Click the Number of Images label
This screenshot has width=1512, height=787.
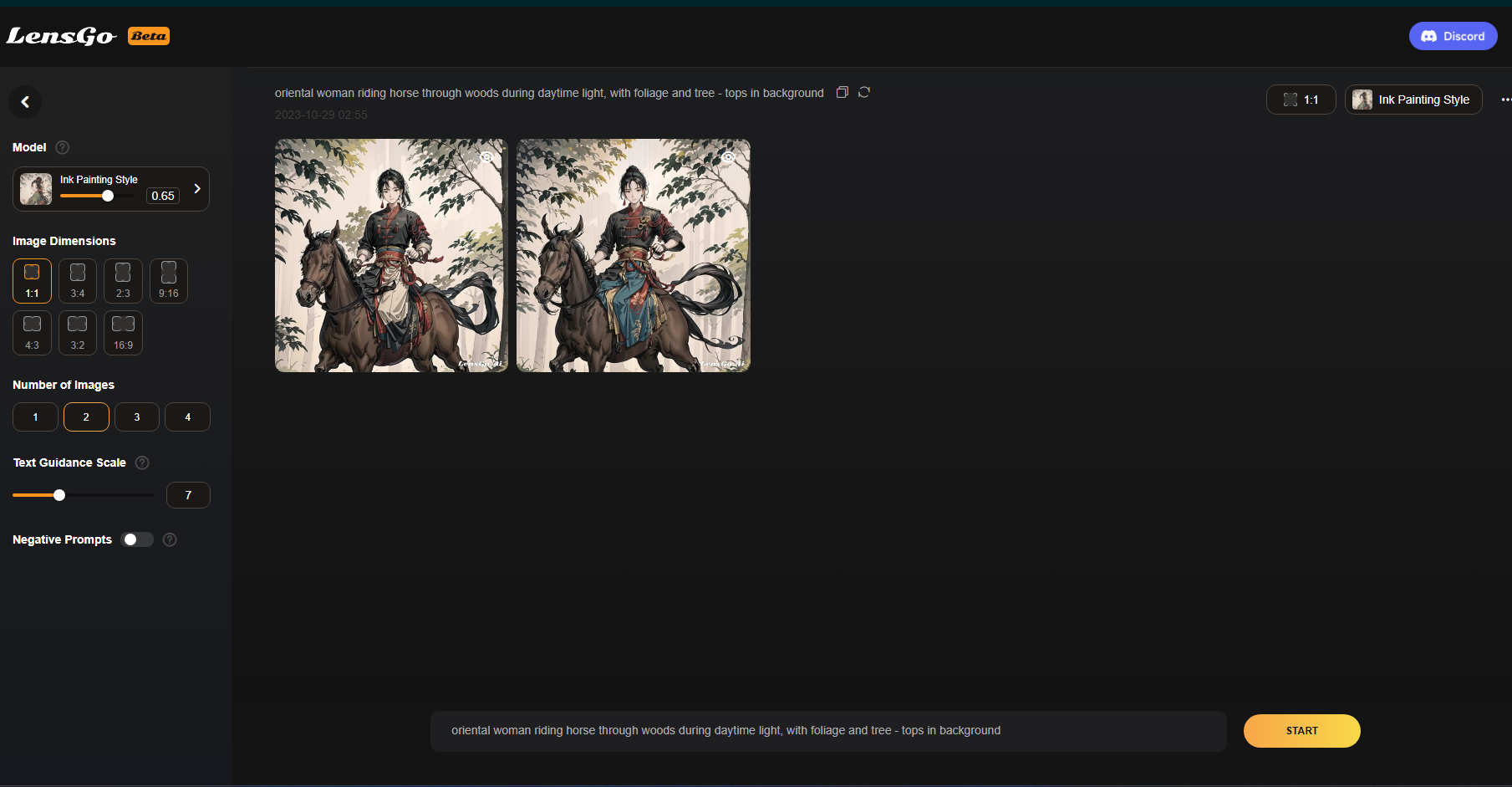(64, 385)
